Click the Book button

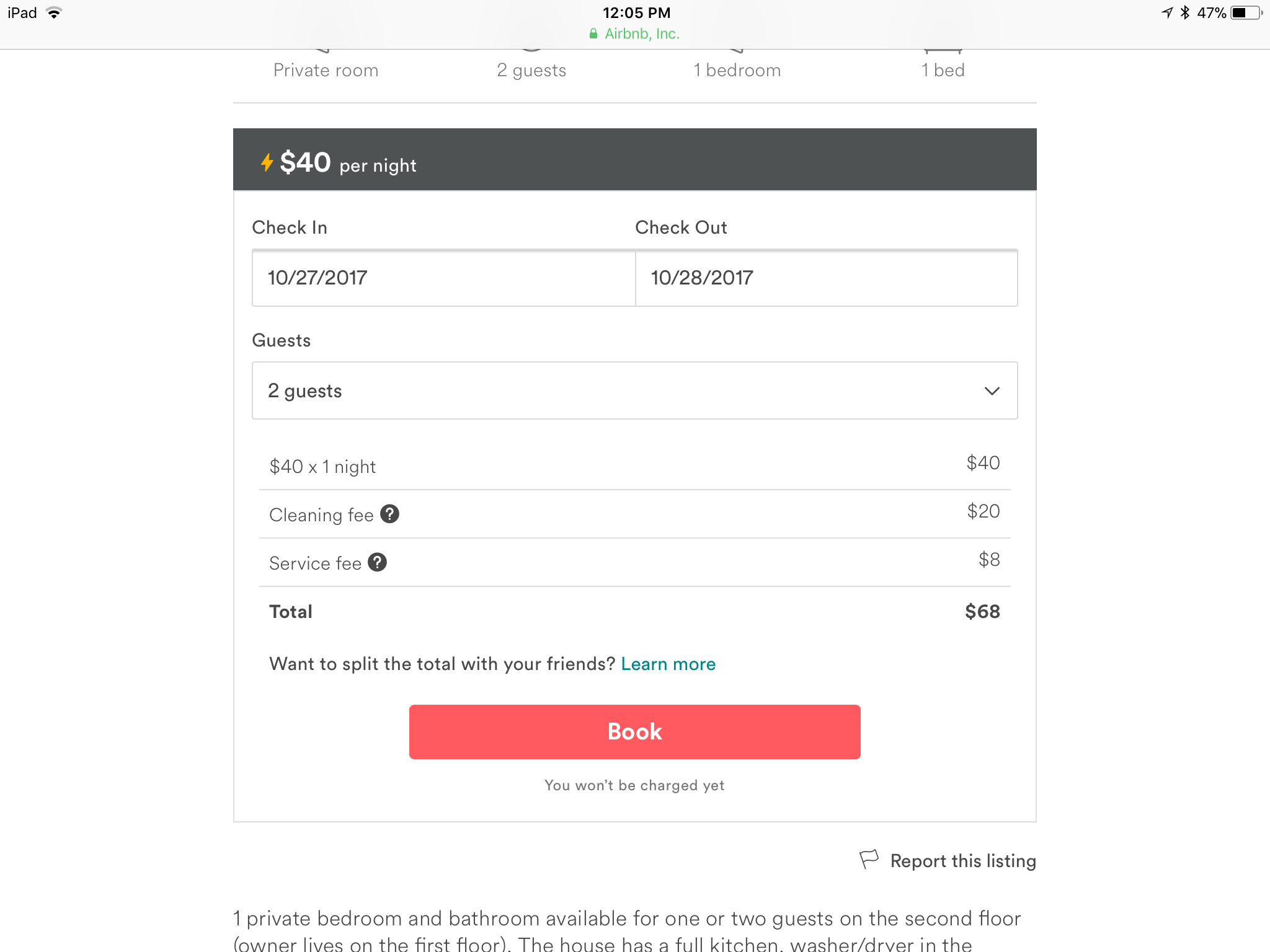(x=635, y=732)
